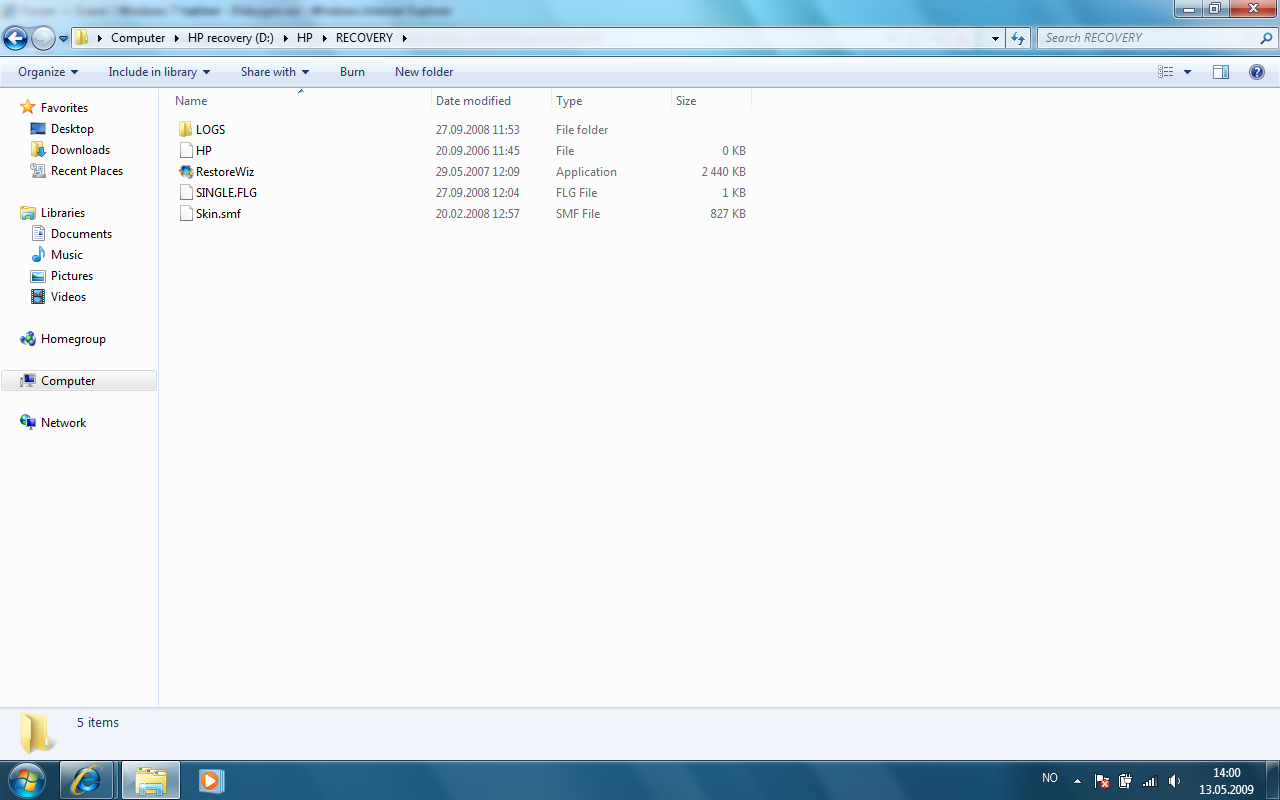Screen dimensions: 1280x800
Task: Select the Skin.smf file icon
Action: (x=185, y=214)
